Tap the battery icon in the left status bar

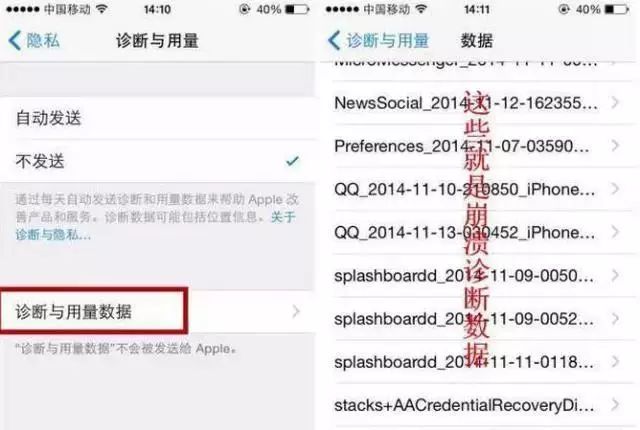point(297,9)
